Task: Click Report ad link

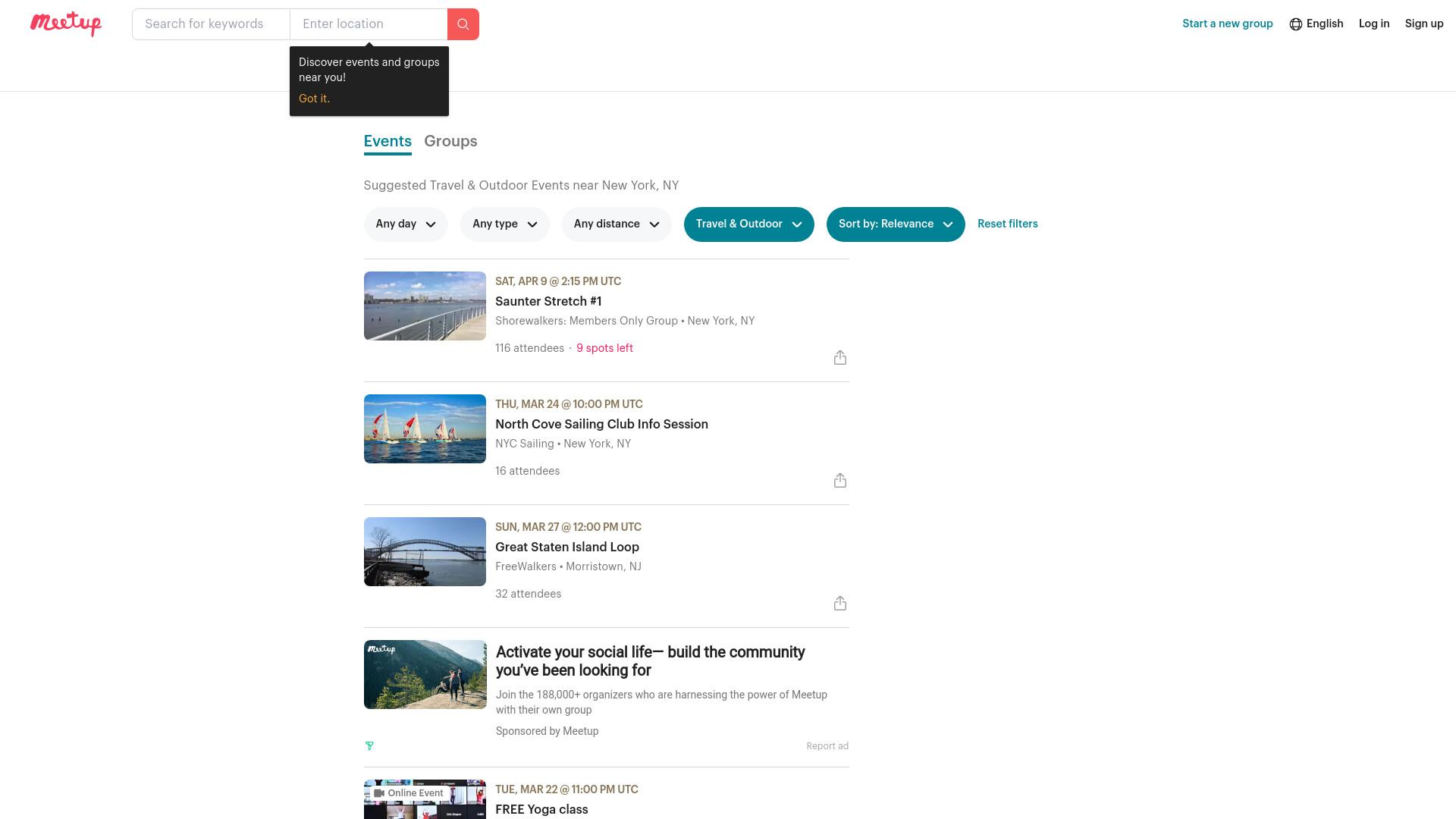Action: click(x=827, y=746)
